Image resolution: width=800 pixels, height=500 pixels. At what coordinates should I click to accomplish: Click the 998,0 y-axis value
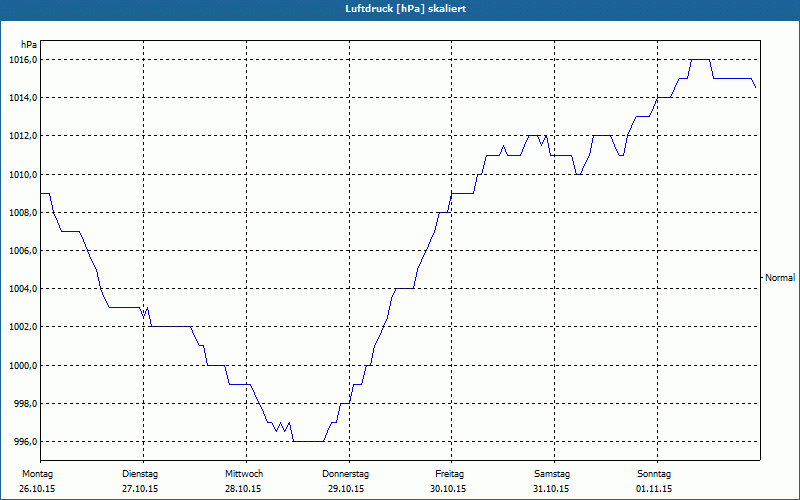(25, 404)
